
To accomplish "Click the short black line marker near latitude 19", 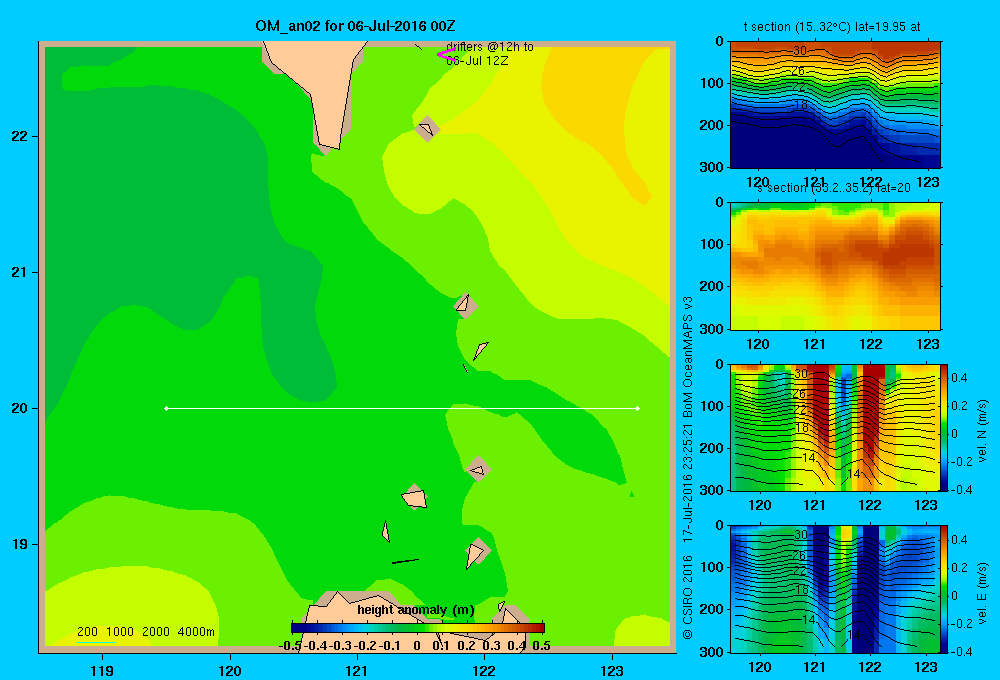I will pyautogui.click(x=405, y=561).
